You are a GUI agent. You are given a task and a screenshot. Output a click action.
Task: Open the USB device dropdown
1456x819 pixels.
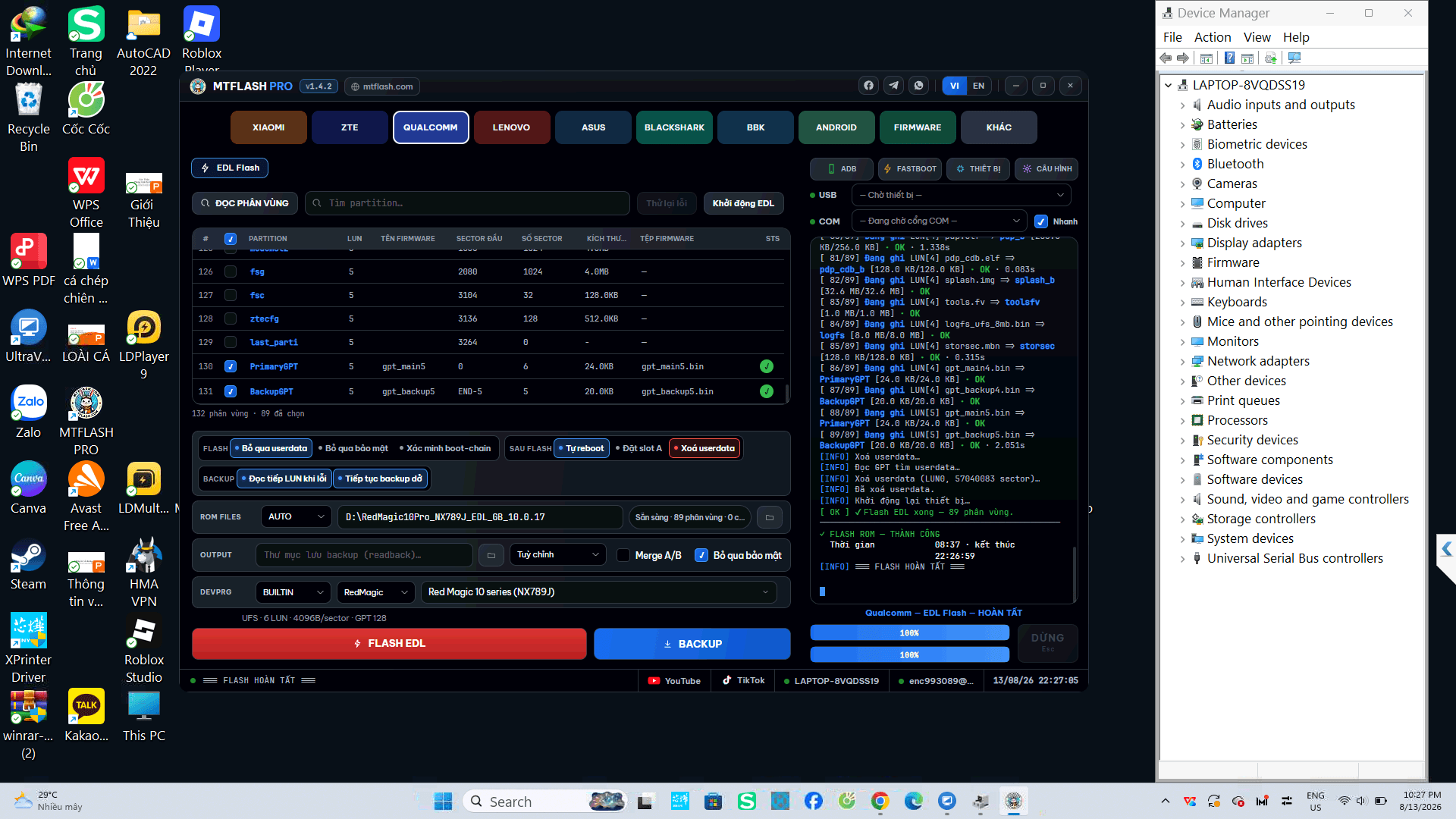tap(962, 195)
